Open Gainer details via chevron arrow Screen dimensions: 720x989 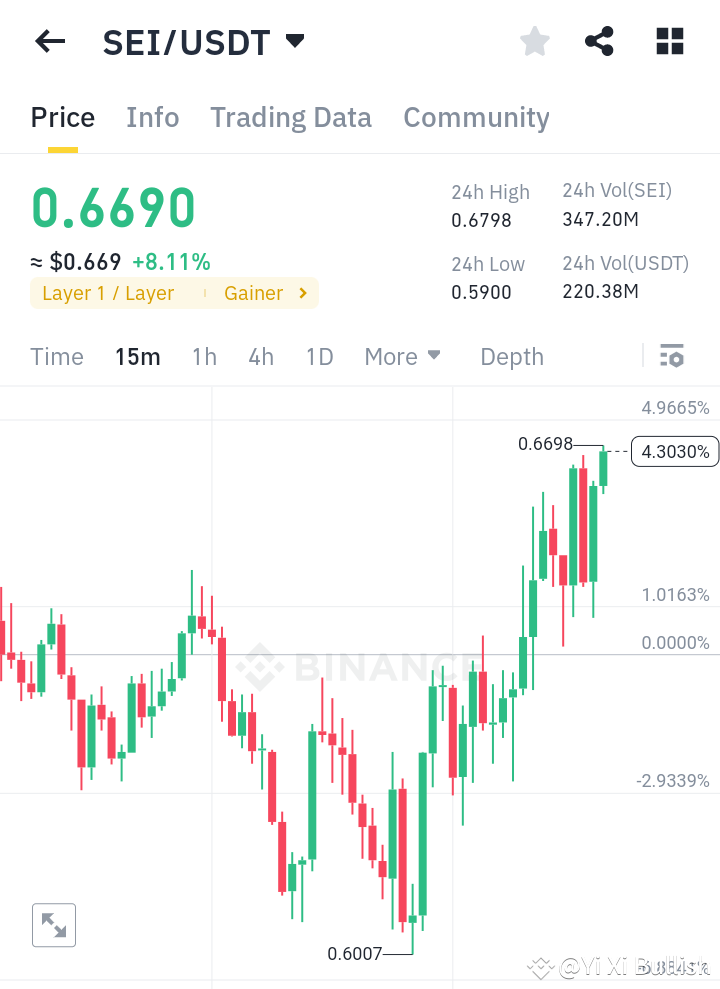click(x=300, y=293)
